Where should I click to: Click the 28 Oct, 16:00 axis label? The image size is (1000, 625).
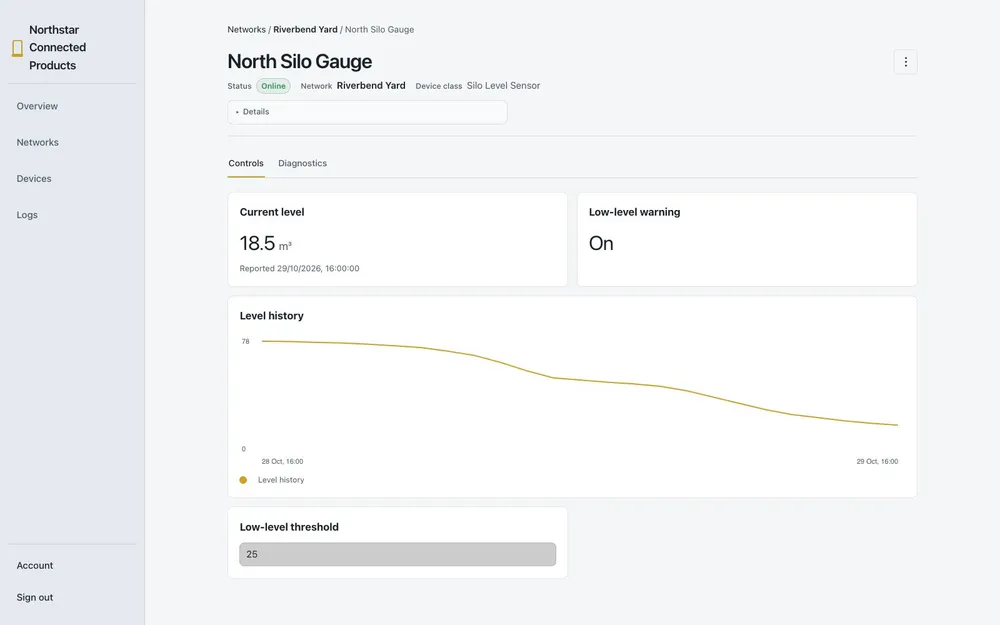[283, 461]
